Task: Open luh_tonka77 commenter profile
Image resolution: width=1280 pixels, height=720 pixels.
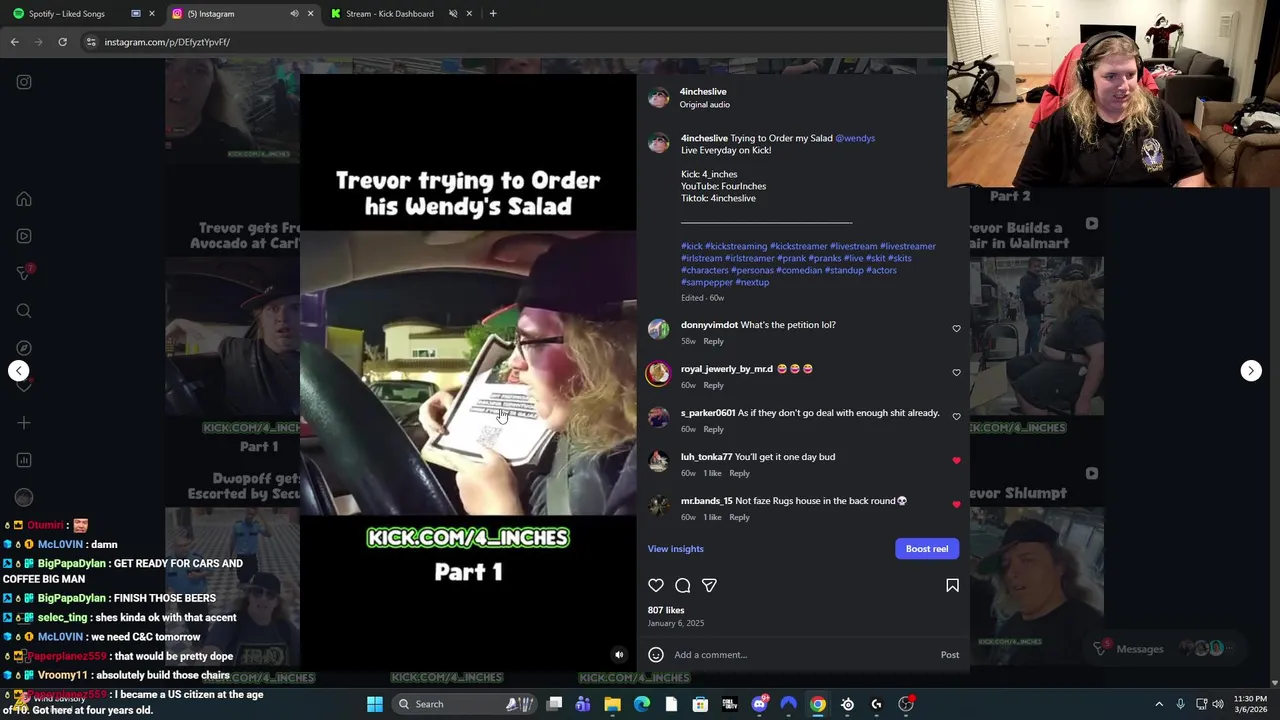Action: [706, 457]
